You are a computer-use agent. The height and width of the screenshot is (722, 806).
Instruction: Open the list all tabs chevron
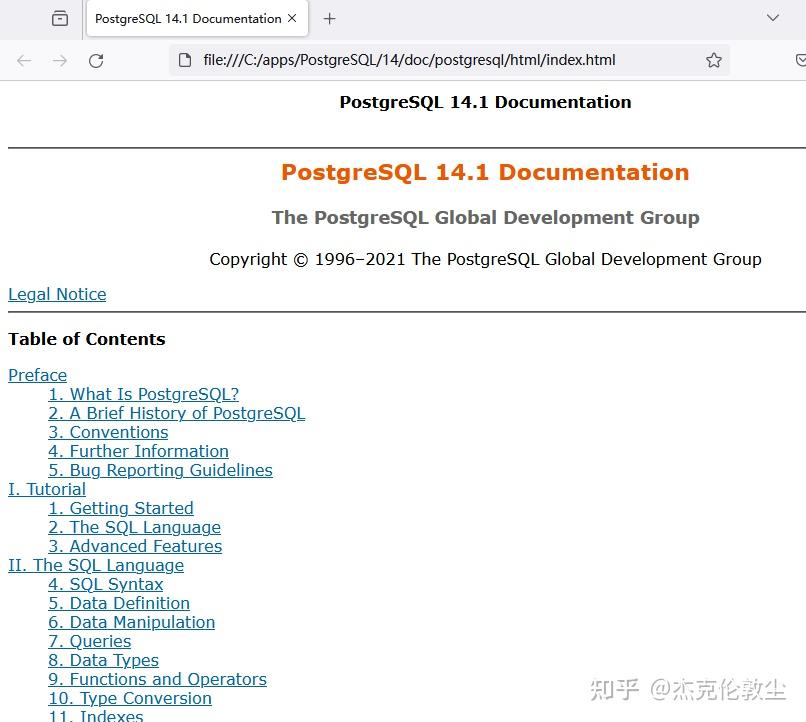click(773, 18)
